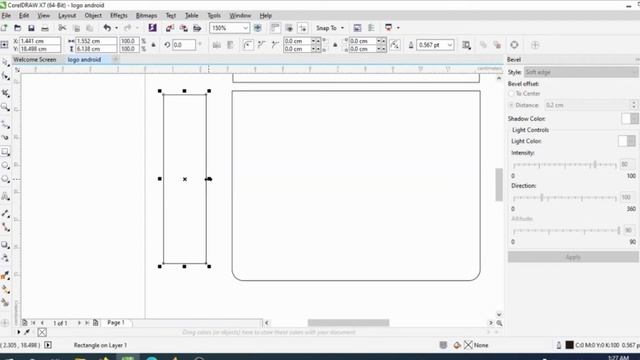The width and height of the screenshot is (640, 360).
Task: Switch to the Welcome Screen tab
Action: [x=35, y=60]
